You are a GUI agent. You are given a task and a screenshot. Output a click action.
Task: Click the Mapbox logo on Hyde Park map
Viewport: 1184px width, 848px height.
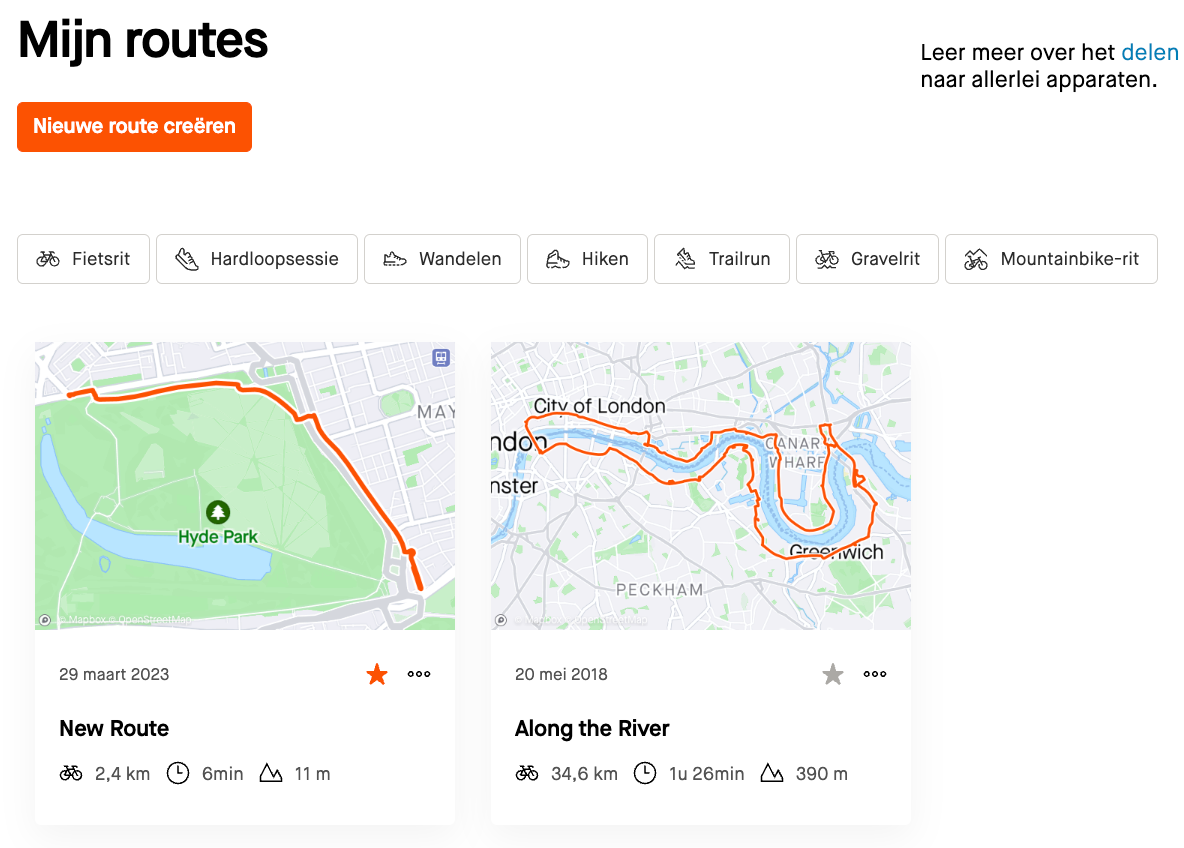(45, 620)
